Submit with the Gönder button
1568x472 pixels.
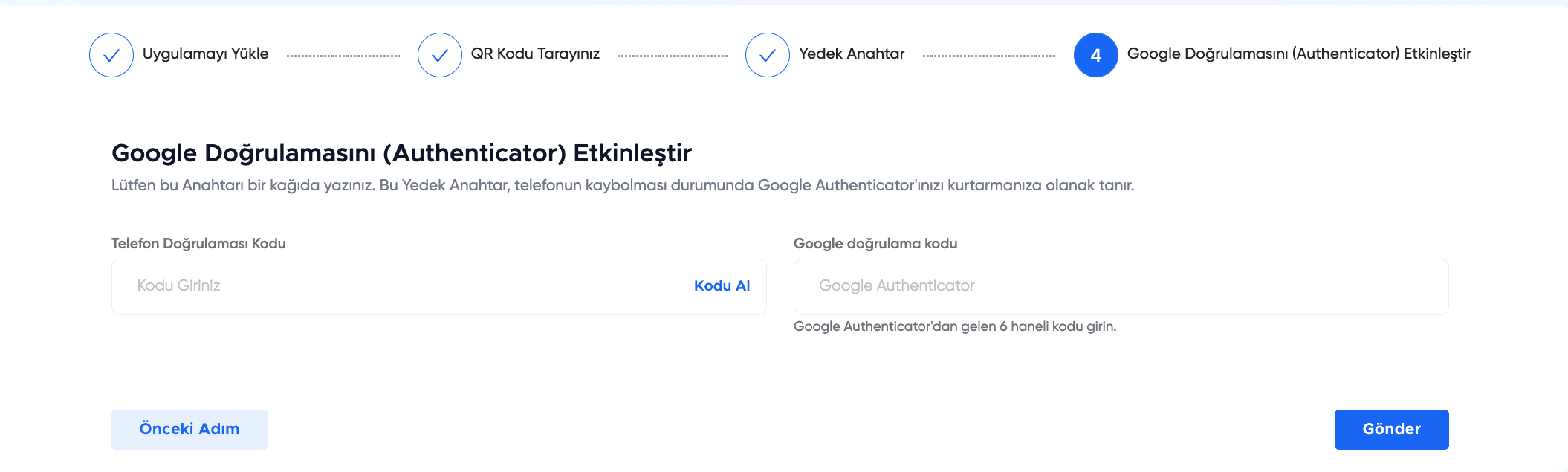tap(1392, 430)
